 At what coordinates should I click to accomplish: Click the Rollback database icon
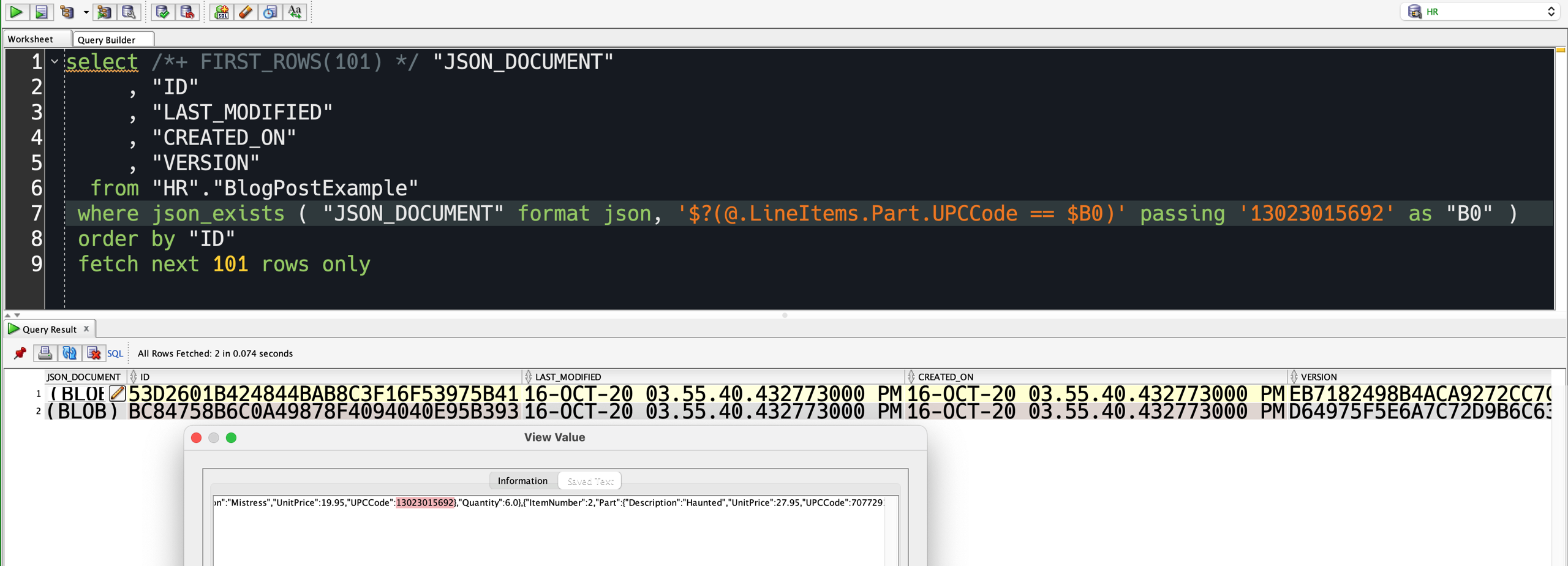(x=187, y=12)
